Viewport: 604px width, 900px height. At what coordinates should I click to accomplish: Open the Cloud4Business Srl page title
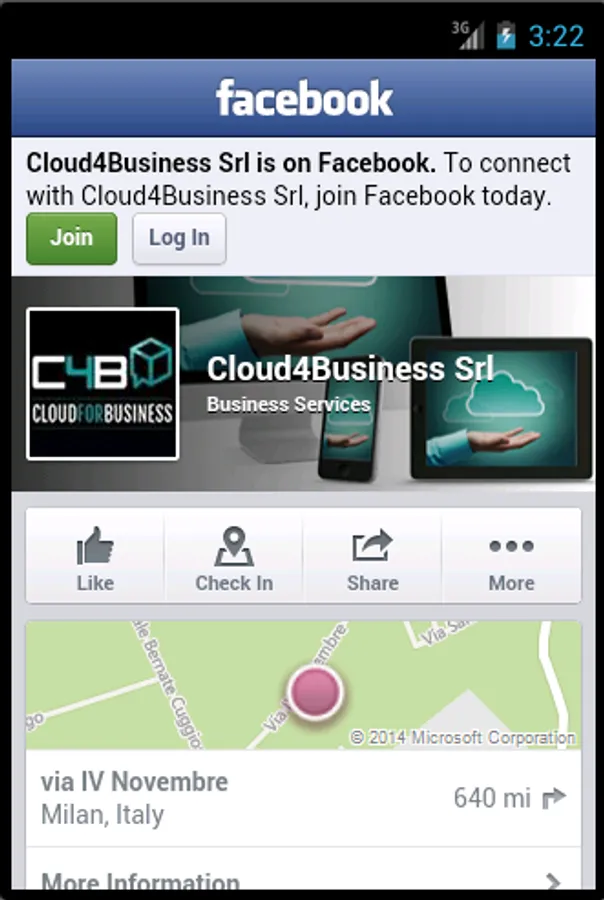[350, 368]
